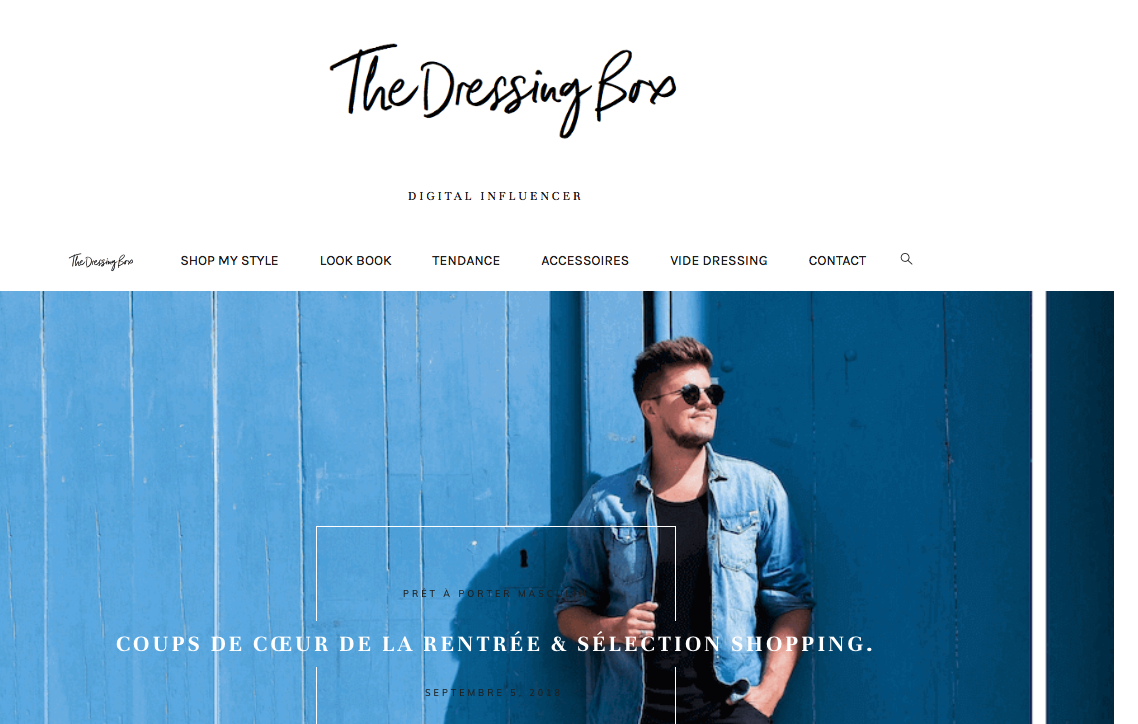The height and width of the screenshot is (724, 1138).
Task: Open the Shop My Style menu
Action: tap(229, 260)
